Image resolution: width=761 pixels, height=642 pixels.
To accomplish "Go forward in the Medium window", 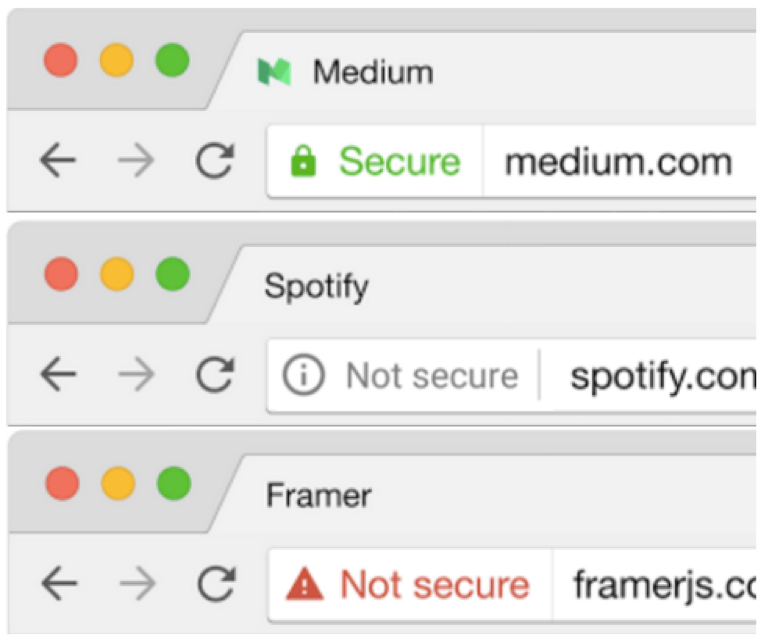I will [137, 161].
